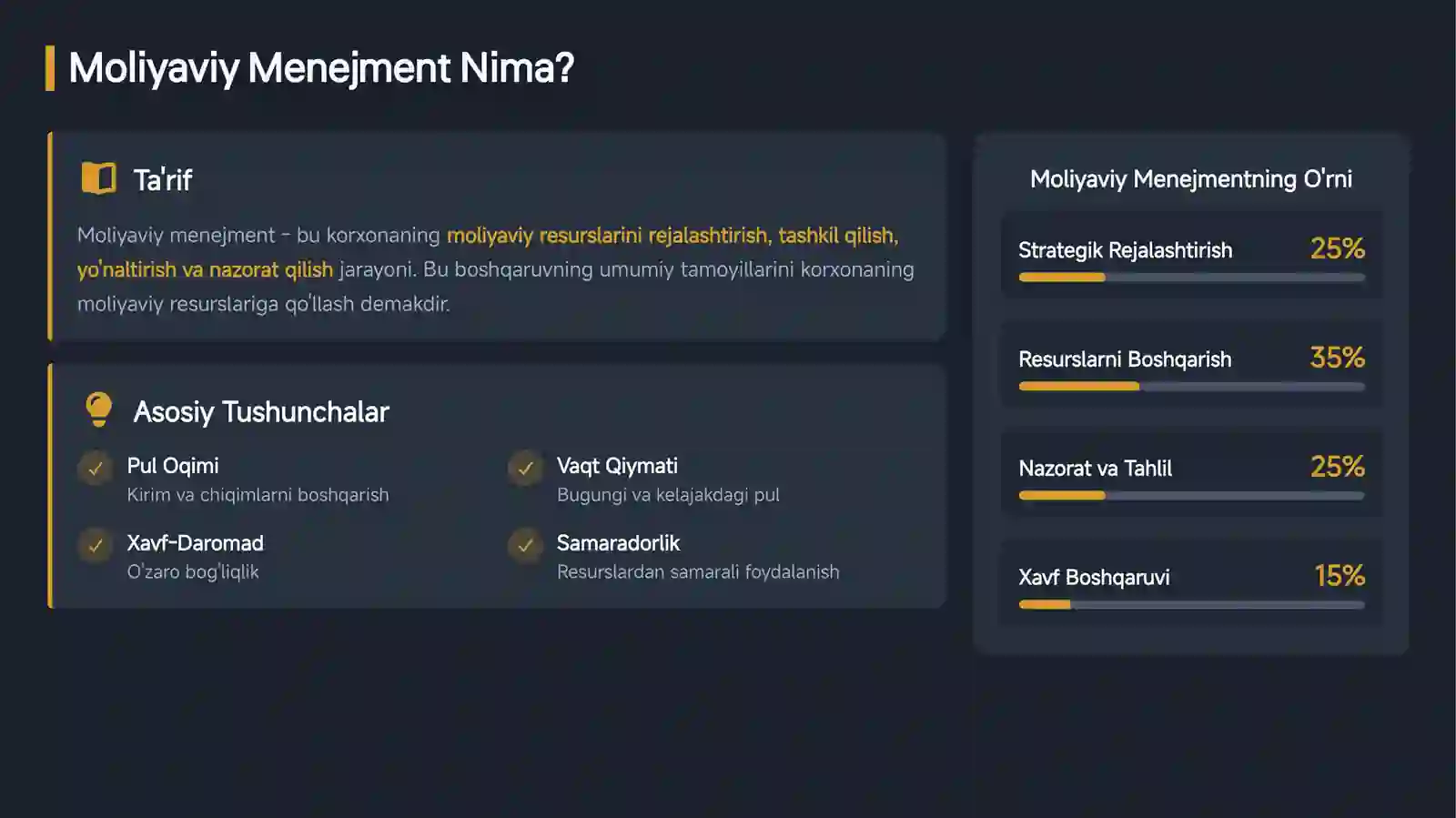Click the lightbulb icon beside Asosiy Tushunchalar
The height and width of the screenshot is (818, 1456).
tap(98, 409)
